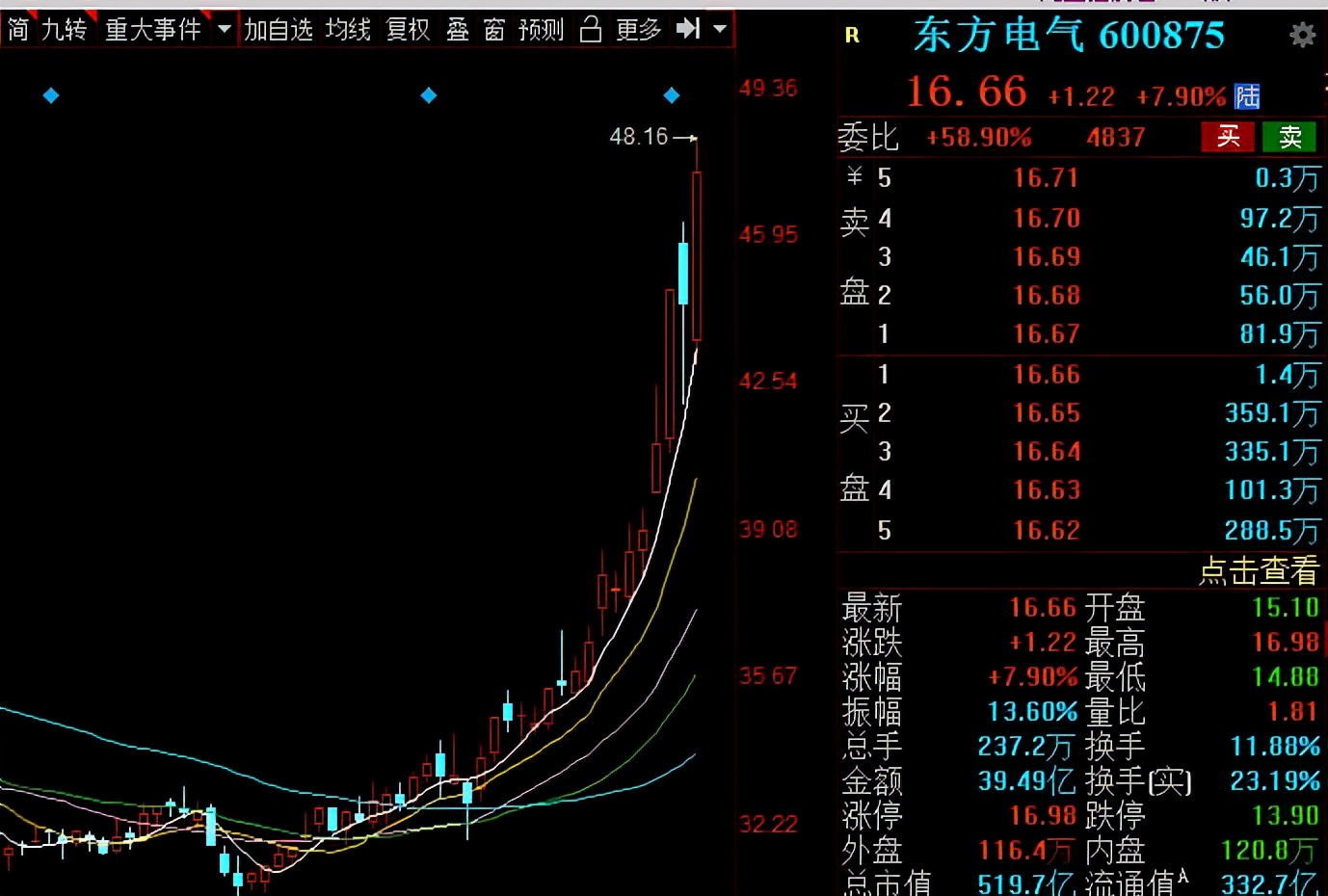Click the 委差 value 4837
Viewport: 1328px width, 896px height.
(x=1116, y=138)
